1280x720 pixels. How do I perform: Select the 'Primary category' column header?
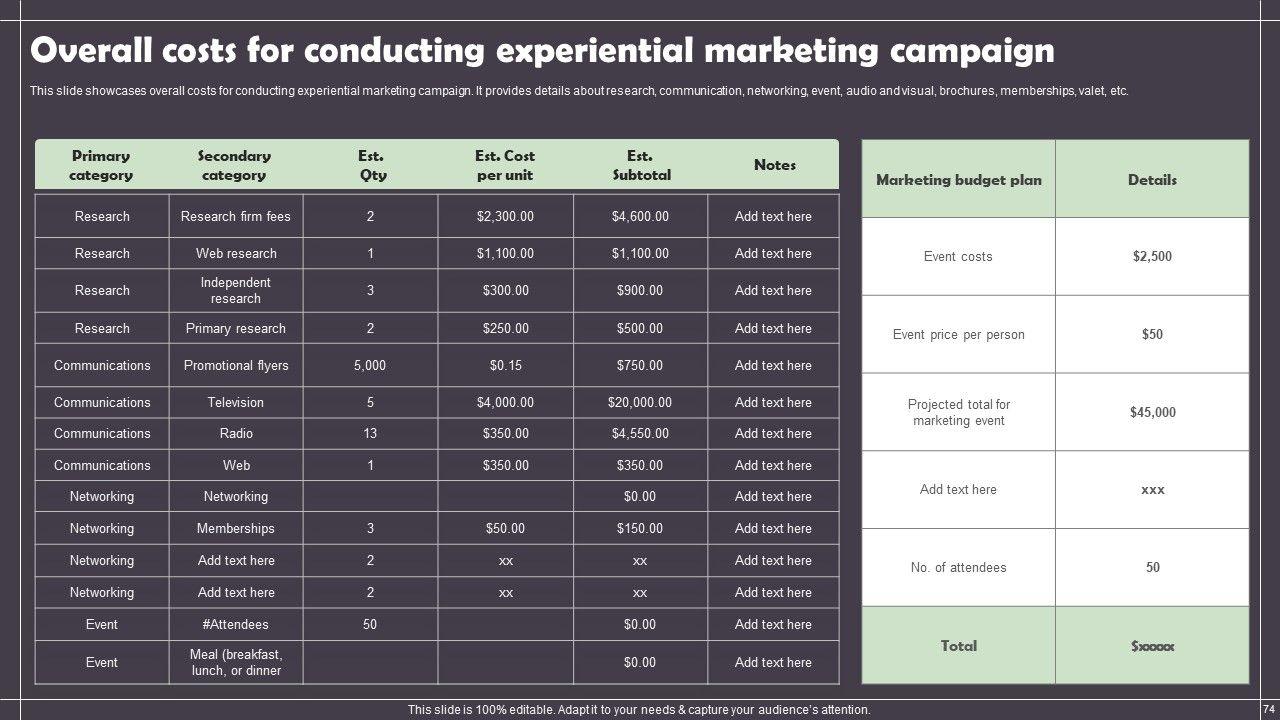click(101, 165)
